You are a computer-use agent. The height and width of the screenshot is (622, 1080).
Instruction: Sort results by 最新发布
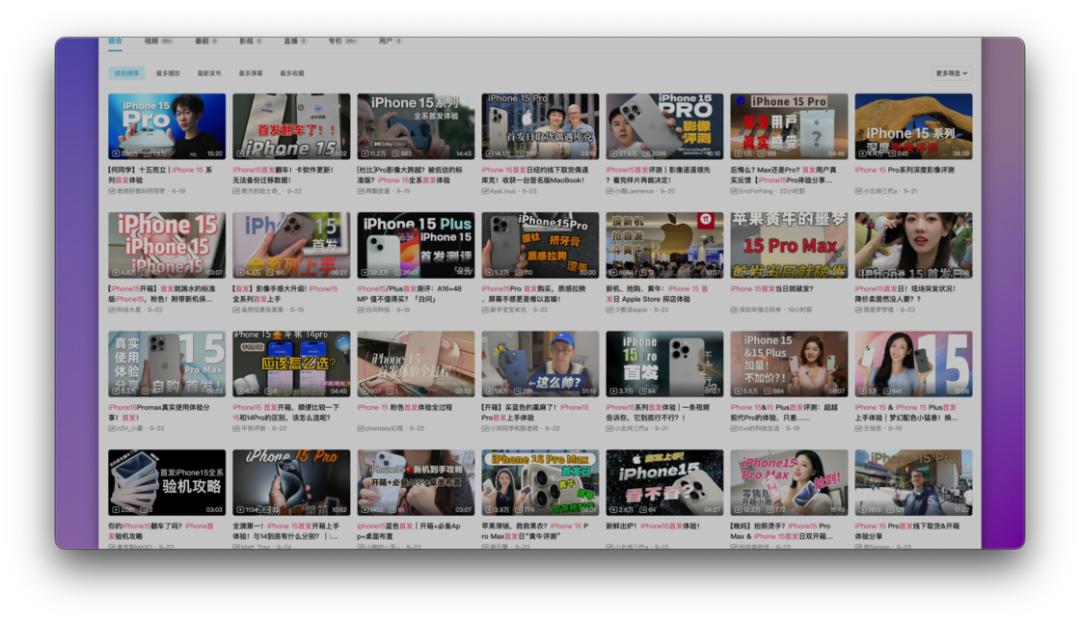[209, 73]
